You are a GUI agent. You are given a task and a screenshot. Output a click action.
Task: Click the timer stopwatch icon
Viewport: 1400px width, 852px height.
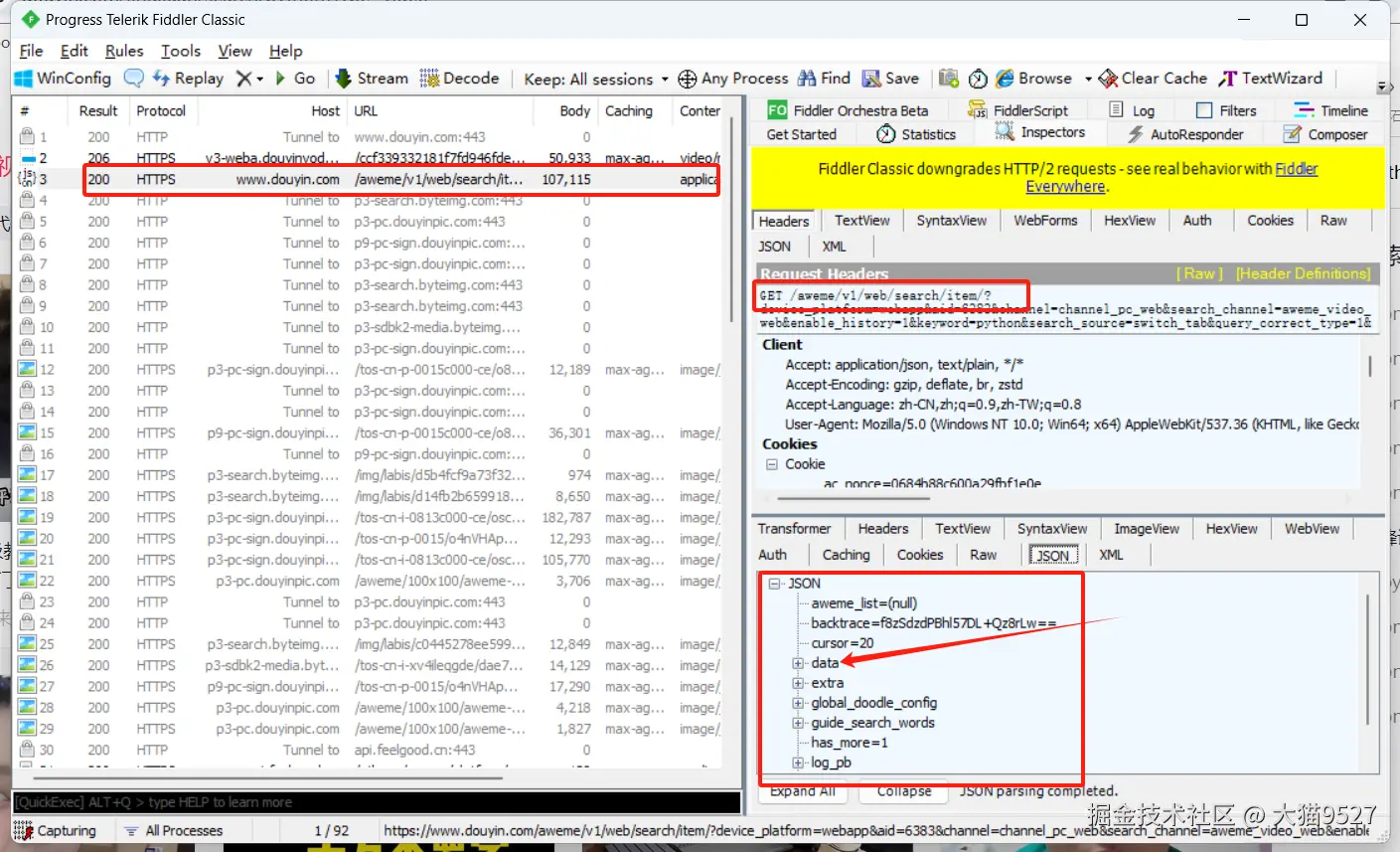978,79
